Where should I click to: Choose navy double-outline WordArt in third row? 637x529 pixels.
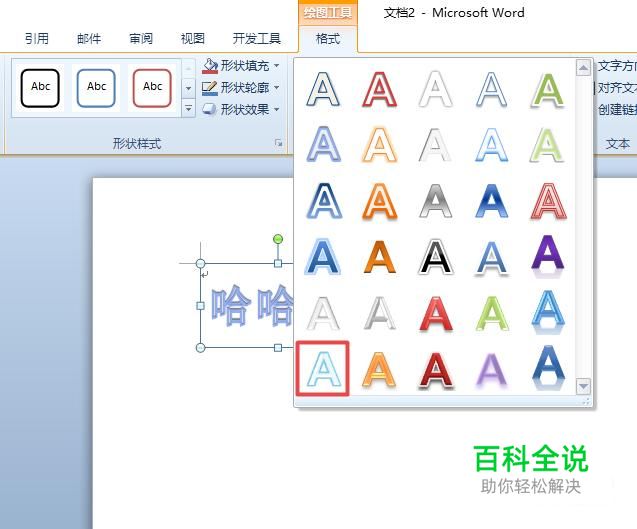pyautogui.click(x=324, y=200)
